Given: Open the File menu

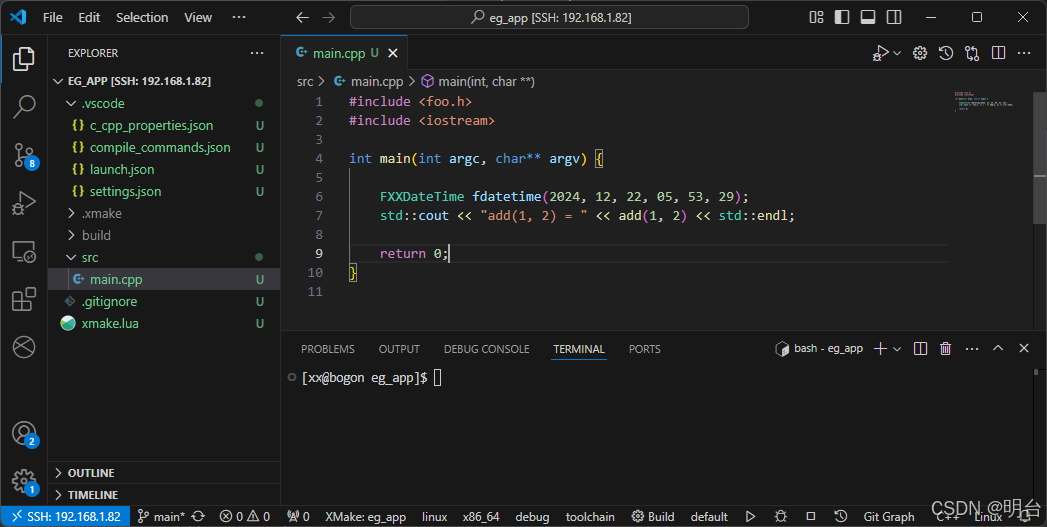Looking at the screenshot, I should (53, 17).
